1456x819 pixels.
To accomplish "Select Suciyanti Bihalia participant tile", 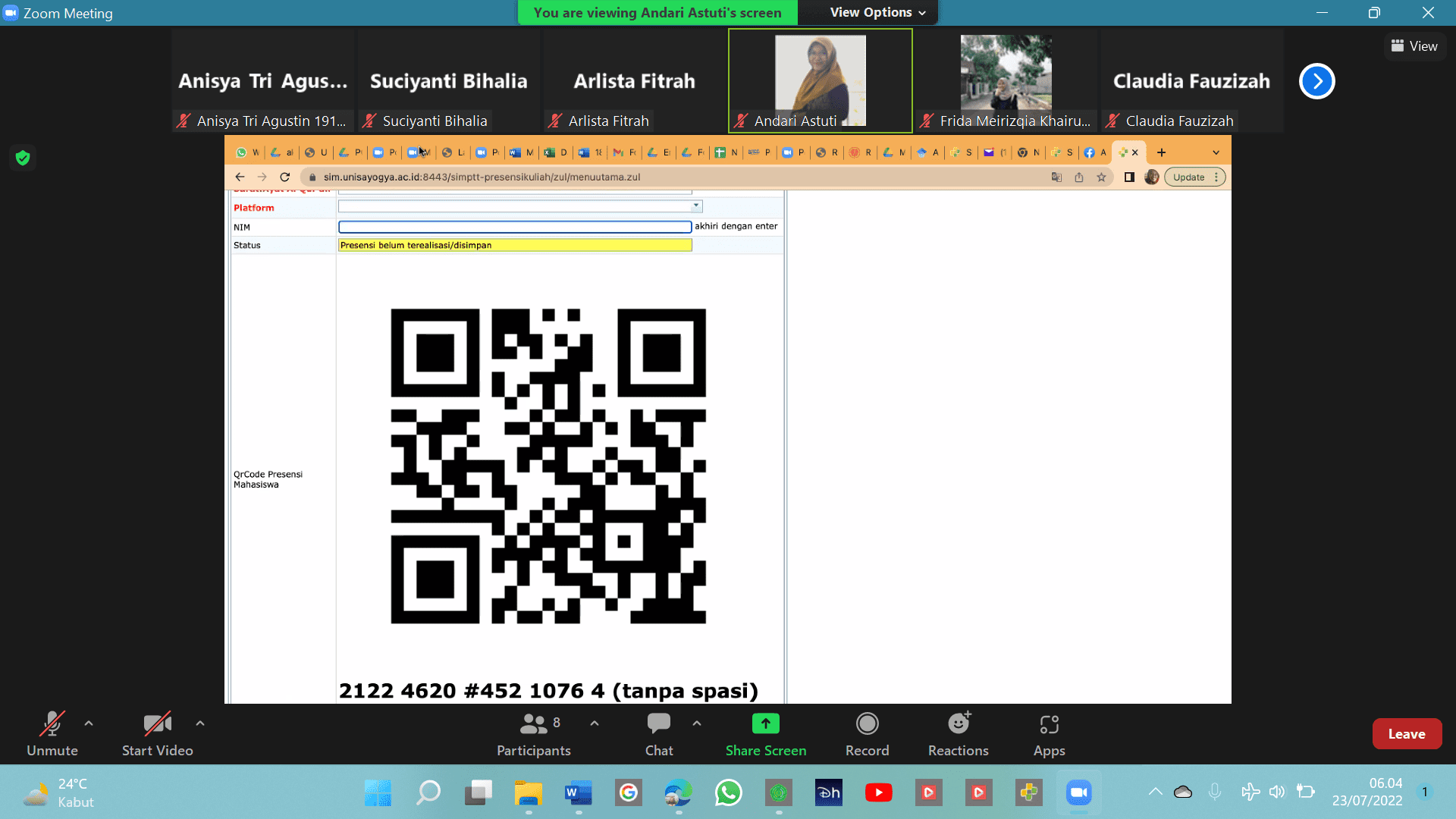I will pyautogui.click(x=449, y=80).
